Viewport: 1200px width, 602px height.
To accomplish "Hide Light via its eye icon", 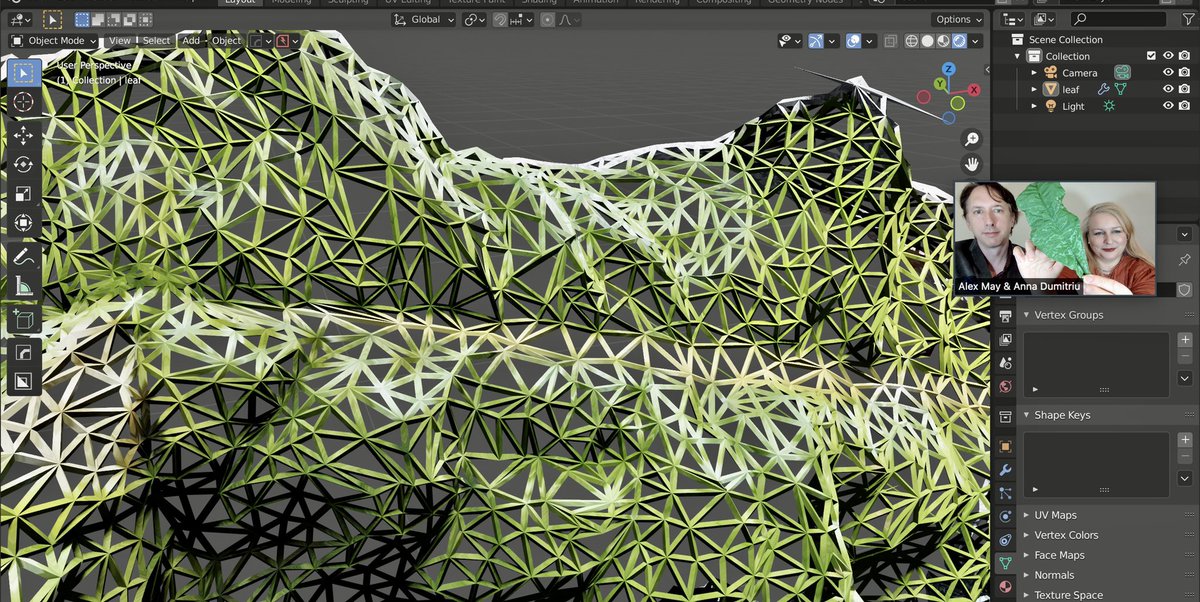I will [1168, 106].
